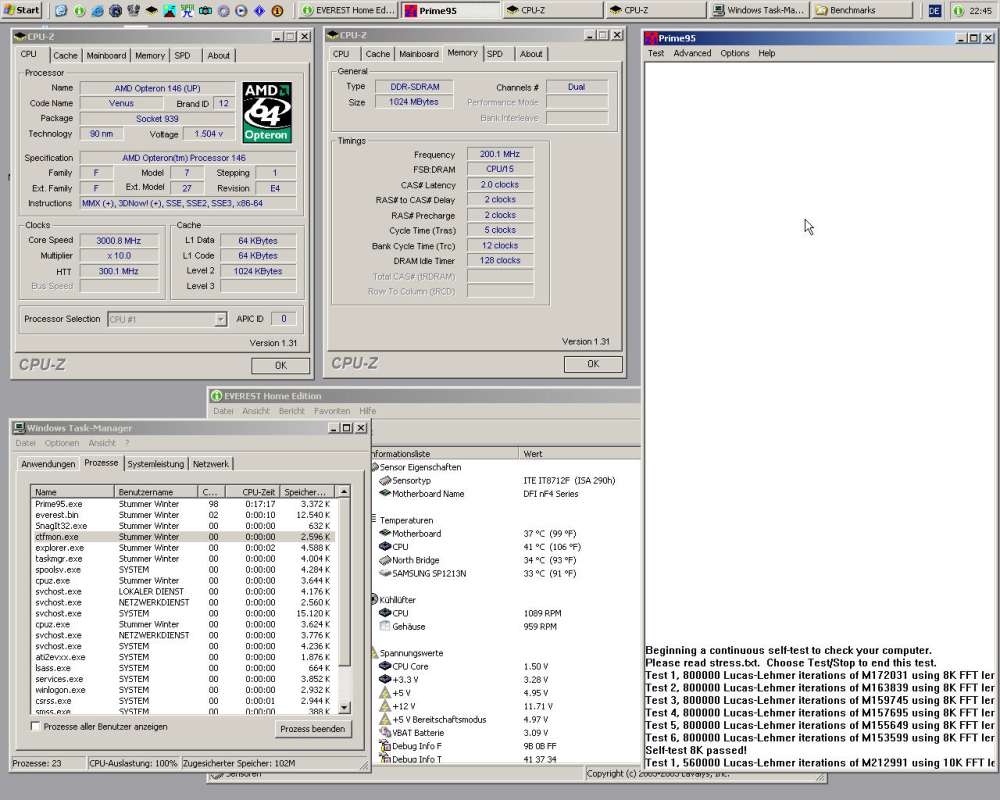Select everest.bin process row
The height and width of the screenshot is (800, 1000).
[182, 515]
